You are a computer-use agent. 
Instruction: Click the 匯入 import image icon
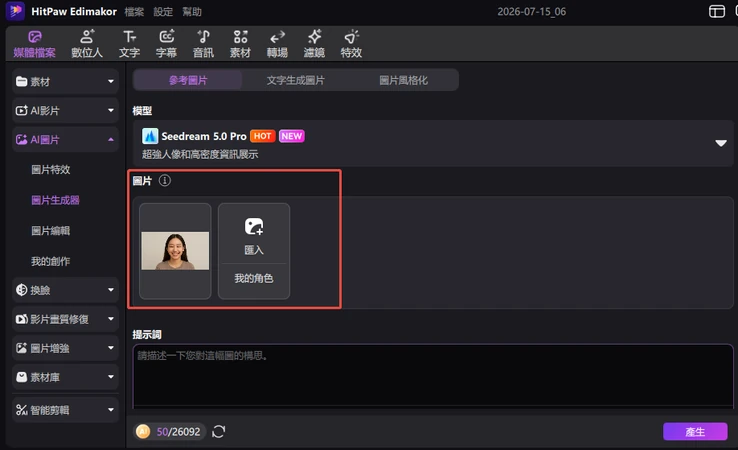tap(254, 226)
